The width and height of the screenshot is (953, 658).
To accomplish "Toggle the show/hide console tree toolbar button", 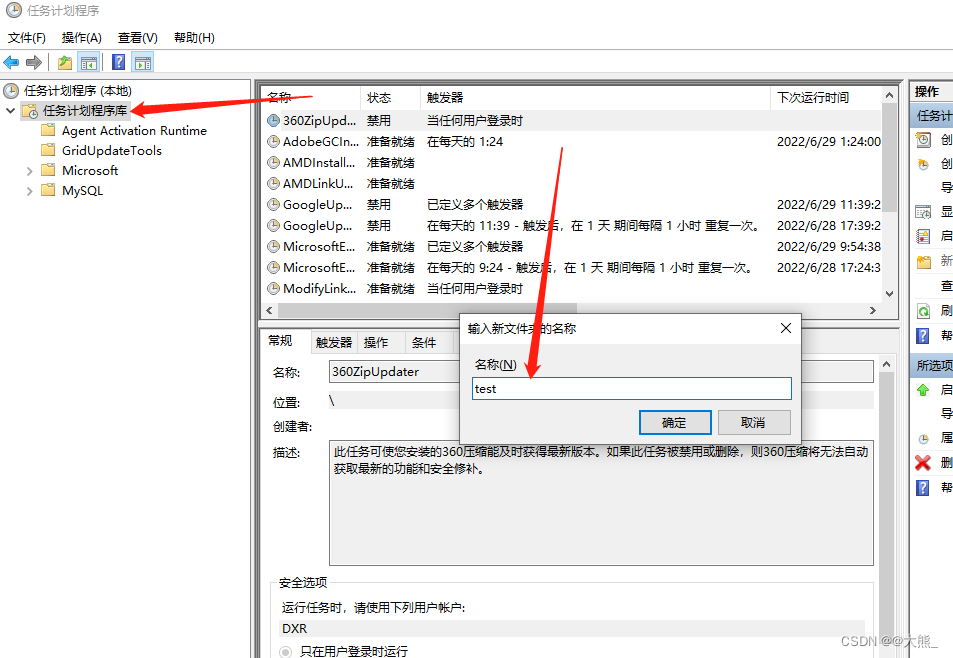I will pyautogui.click(x=88, y=62).
